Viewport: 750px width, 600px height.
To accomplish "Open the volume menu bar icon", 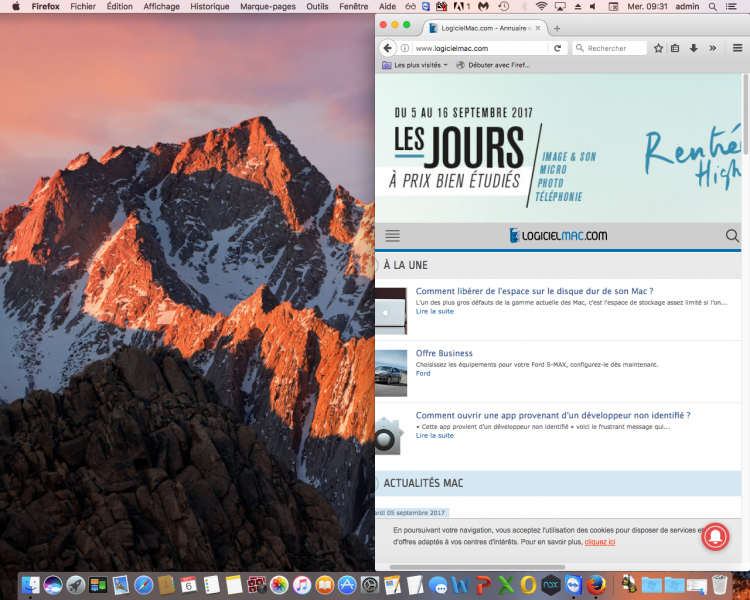I will (593, 6).
